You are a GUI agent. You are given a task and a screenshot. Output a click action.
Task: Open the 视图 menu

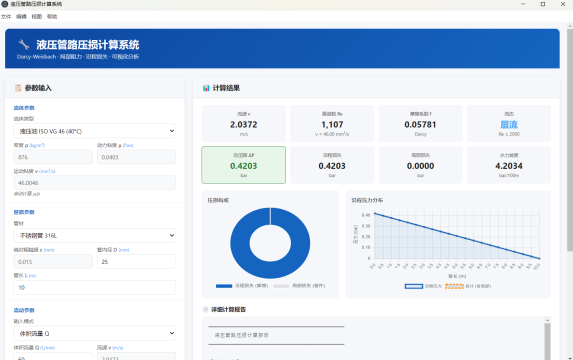click(37, 16)
